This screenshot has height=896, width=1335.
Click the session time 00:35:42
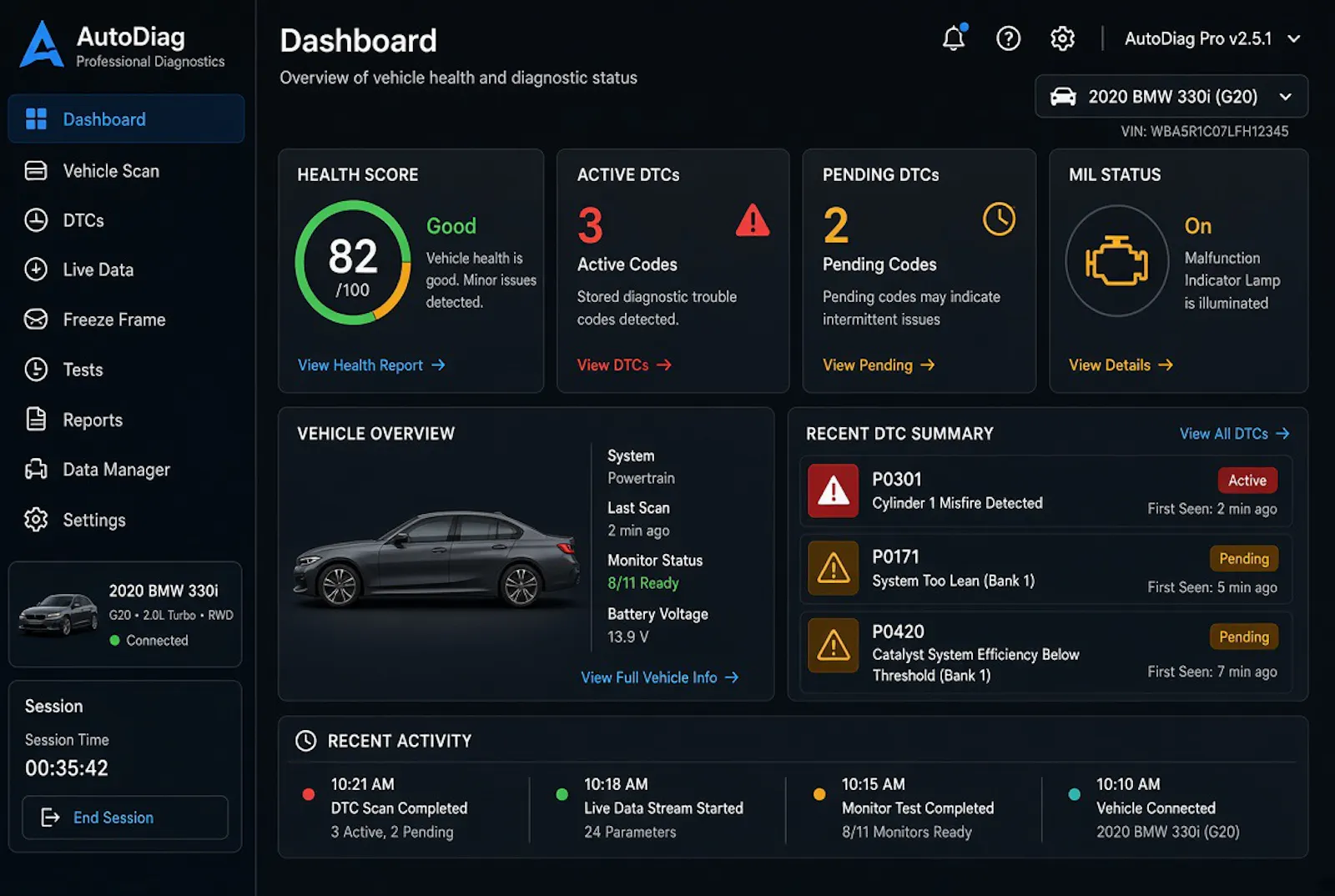tap(67, 768)
